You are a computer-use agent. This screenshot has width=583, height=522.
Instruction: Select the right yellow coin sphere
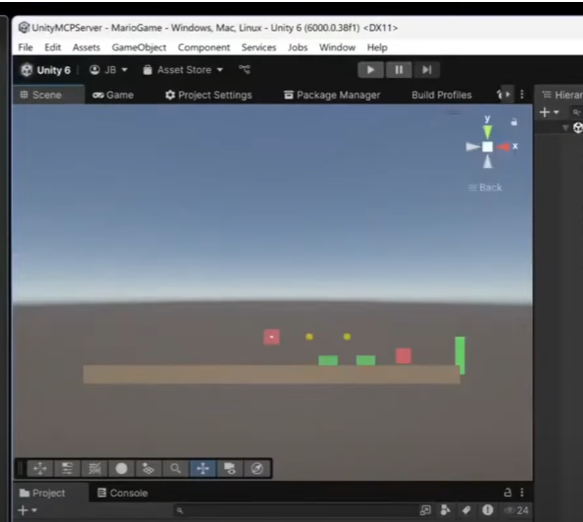click(x=347, y=337)
